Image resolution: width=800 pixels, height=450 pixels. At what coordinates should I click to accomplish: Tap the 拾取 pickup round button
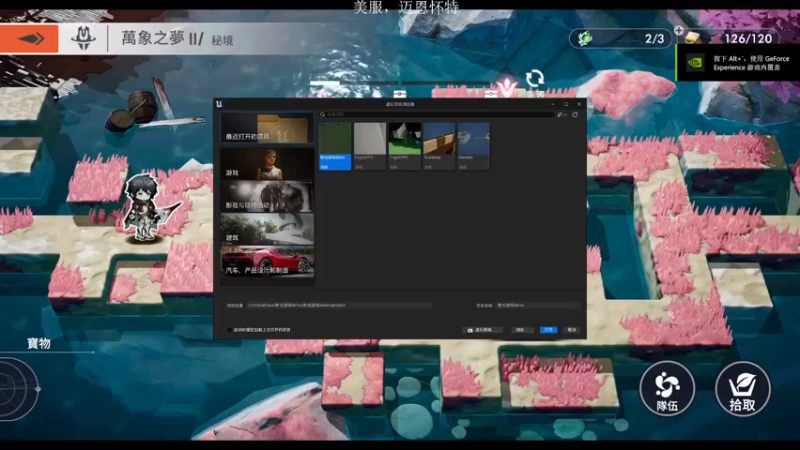(742, 389)
